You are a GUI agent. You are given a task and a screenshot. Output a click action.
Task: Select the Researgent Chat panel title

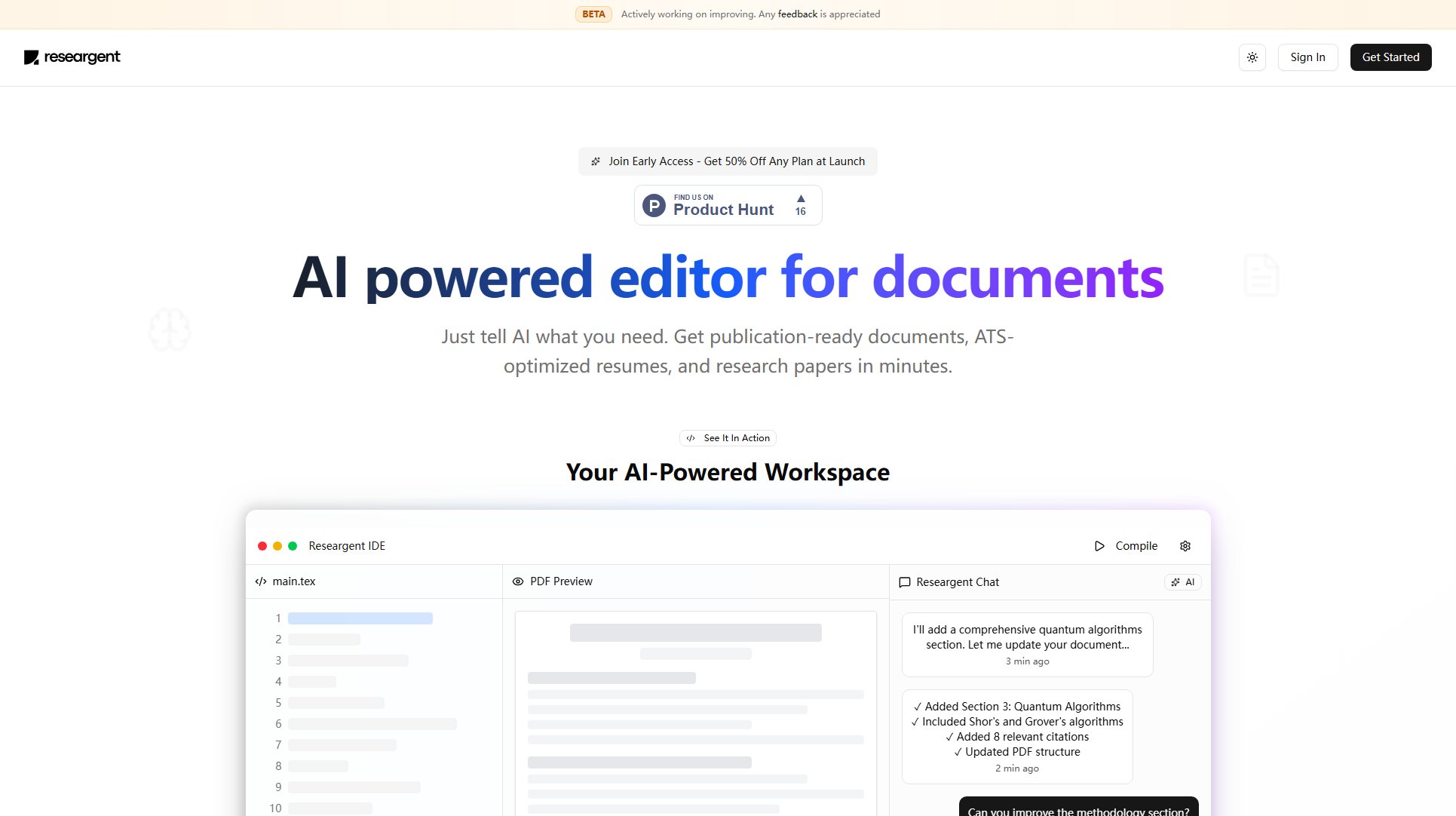pos(958,582)
